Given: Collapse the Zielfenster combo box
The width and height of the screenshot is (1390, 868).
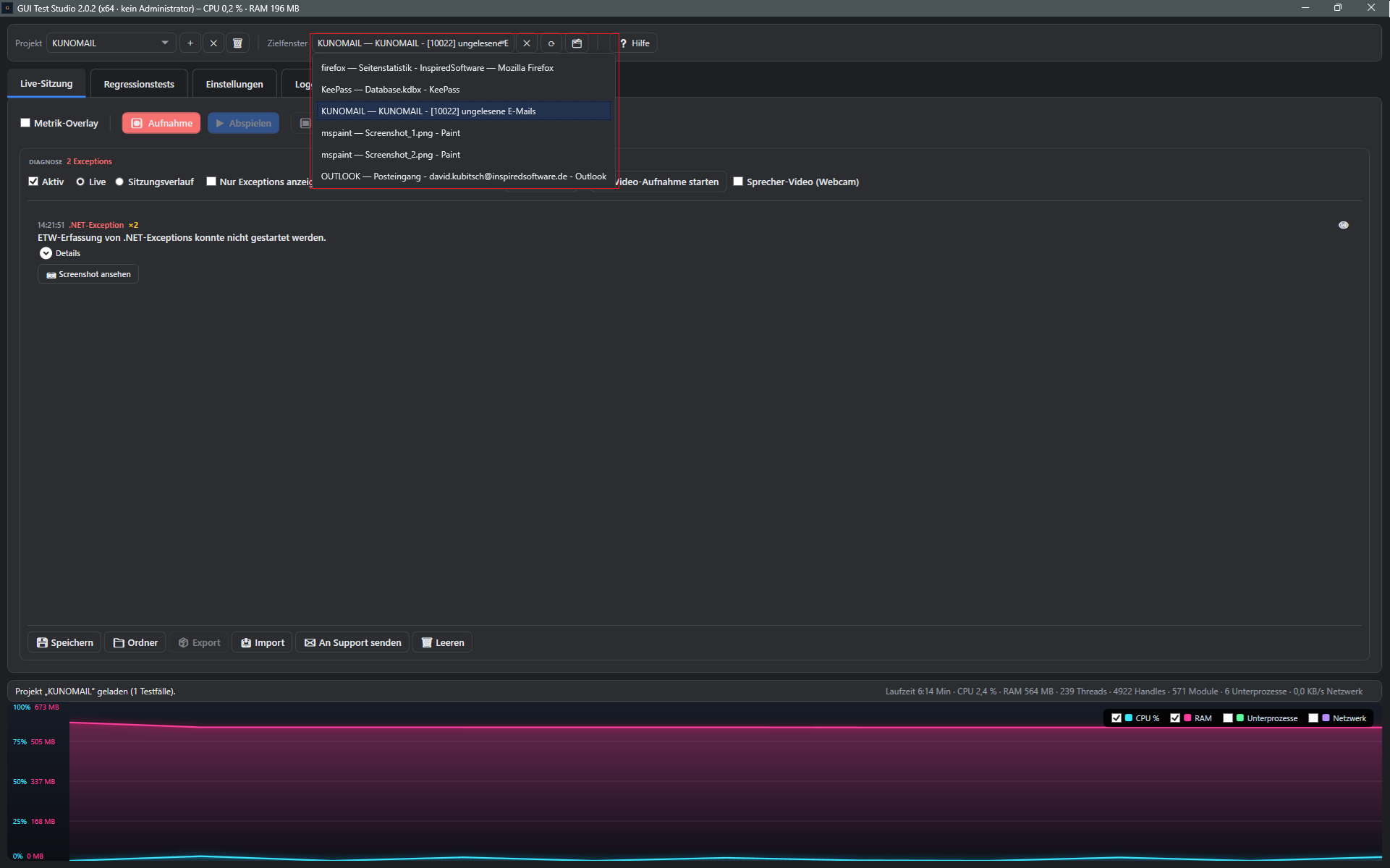Looking at the screenshot, I should coord(413,43).
